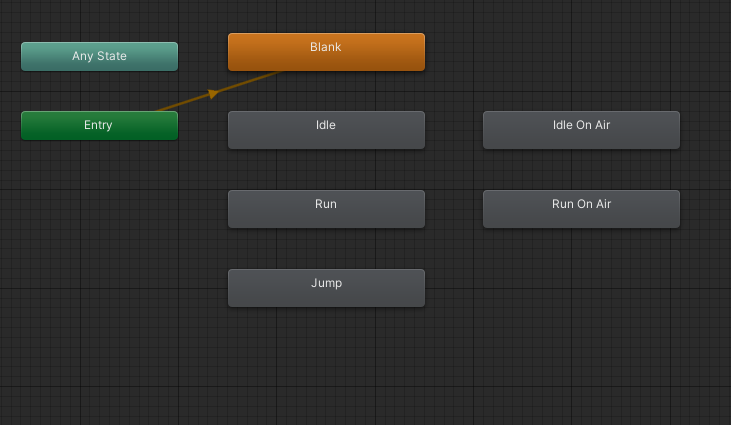Image resolution: width=731 pixels, height=425 pixels.
Task: Select the green Entry node
Action: (99, 126)
